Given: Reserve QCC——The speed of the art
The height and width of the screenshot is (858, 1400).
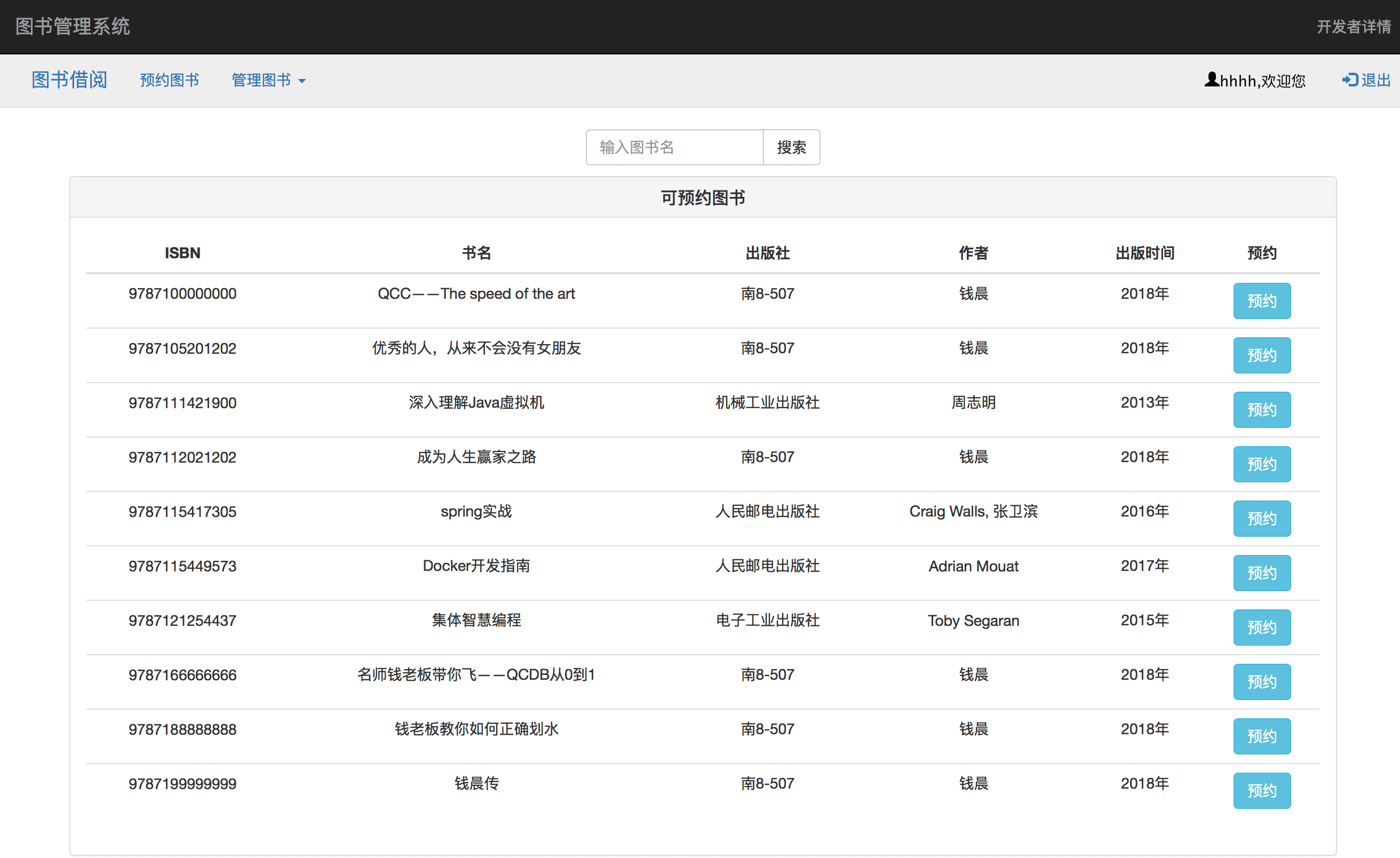Looking at the screenshot, I should 1261,300.
